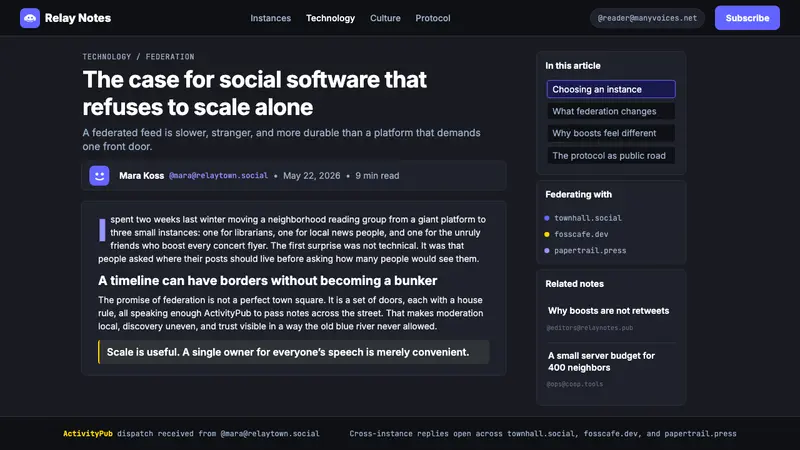This screenshot has height=450, width=800.
Task: Jump to Why boosts feel different section
Action: coord(611,133)
